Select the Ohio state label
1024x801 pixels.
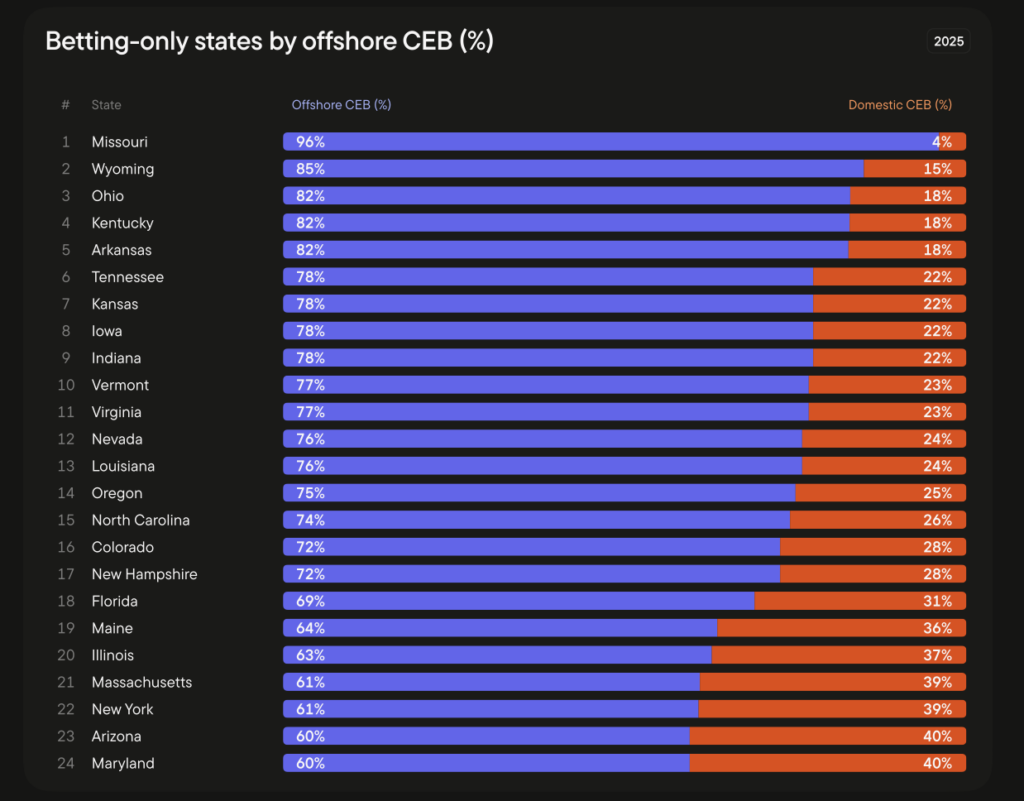pos(108,196)
